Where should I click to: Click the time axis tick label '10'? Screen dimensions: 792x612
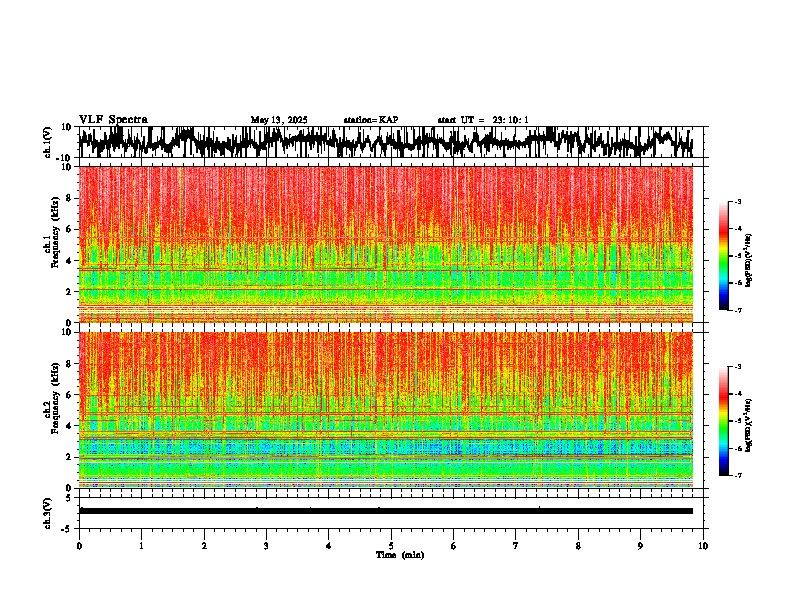pyautogui.click(x=703, y=546)
